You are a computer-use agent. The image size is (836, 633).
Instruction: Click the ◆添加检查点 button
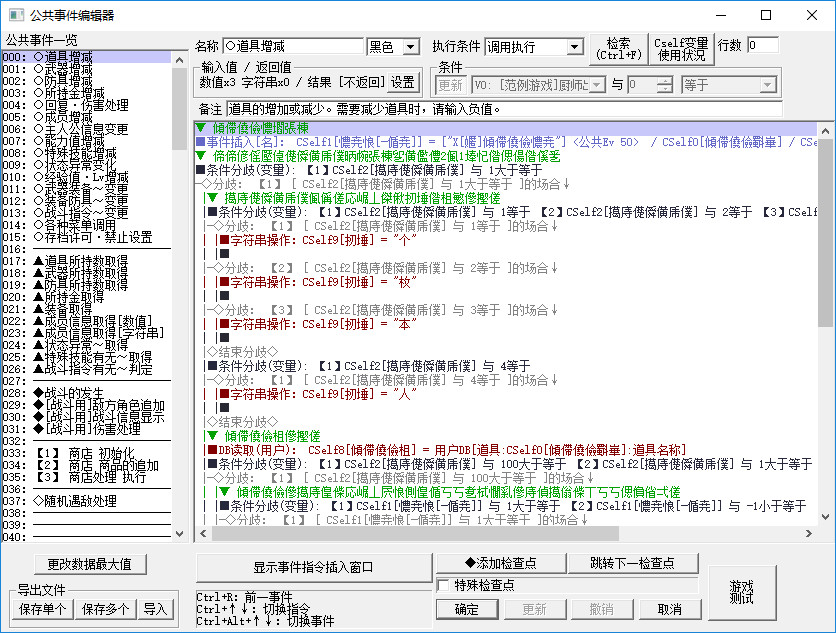501,563
